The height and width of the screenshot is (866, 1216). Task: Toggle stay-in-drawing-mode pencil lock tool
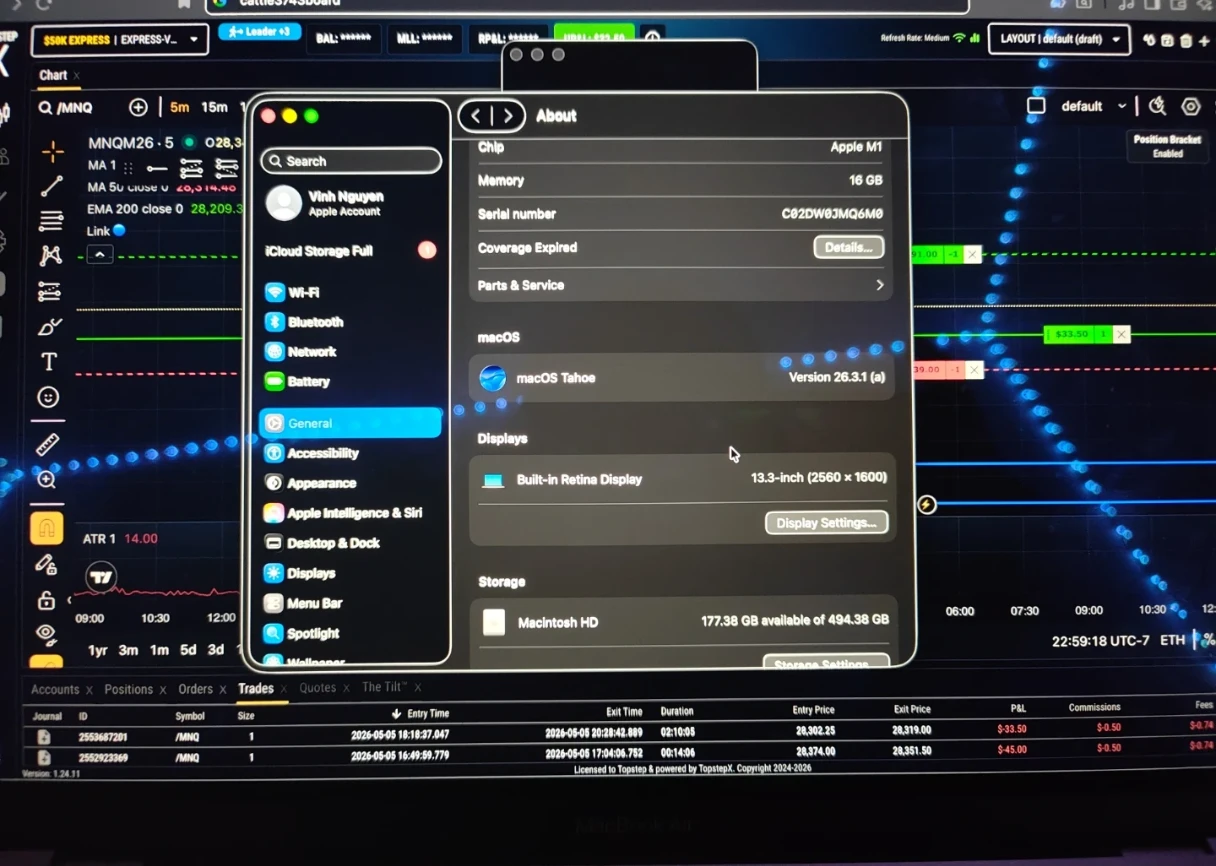pyautogui.click(x=46, y=565)
